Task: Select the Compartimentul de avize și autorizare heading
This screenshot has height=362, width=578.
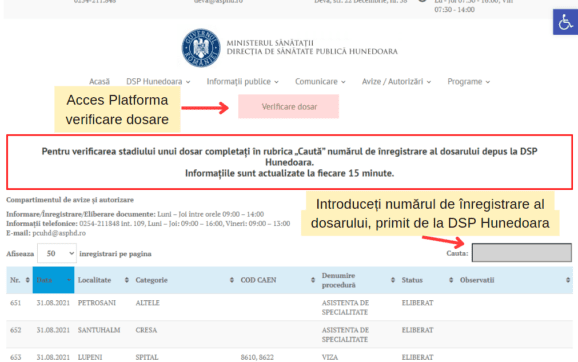Action: coord(70,200)
